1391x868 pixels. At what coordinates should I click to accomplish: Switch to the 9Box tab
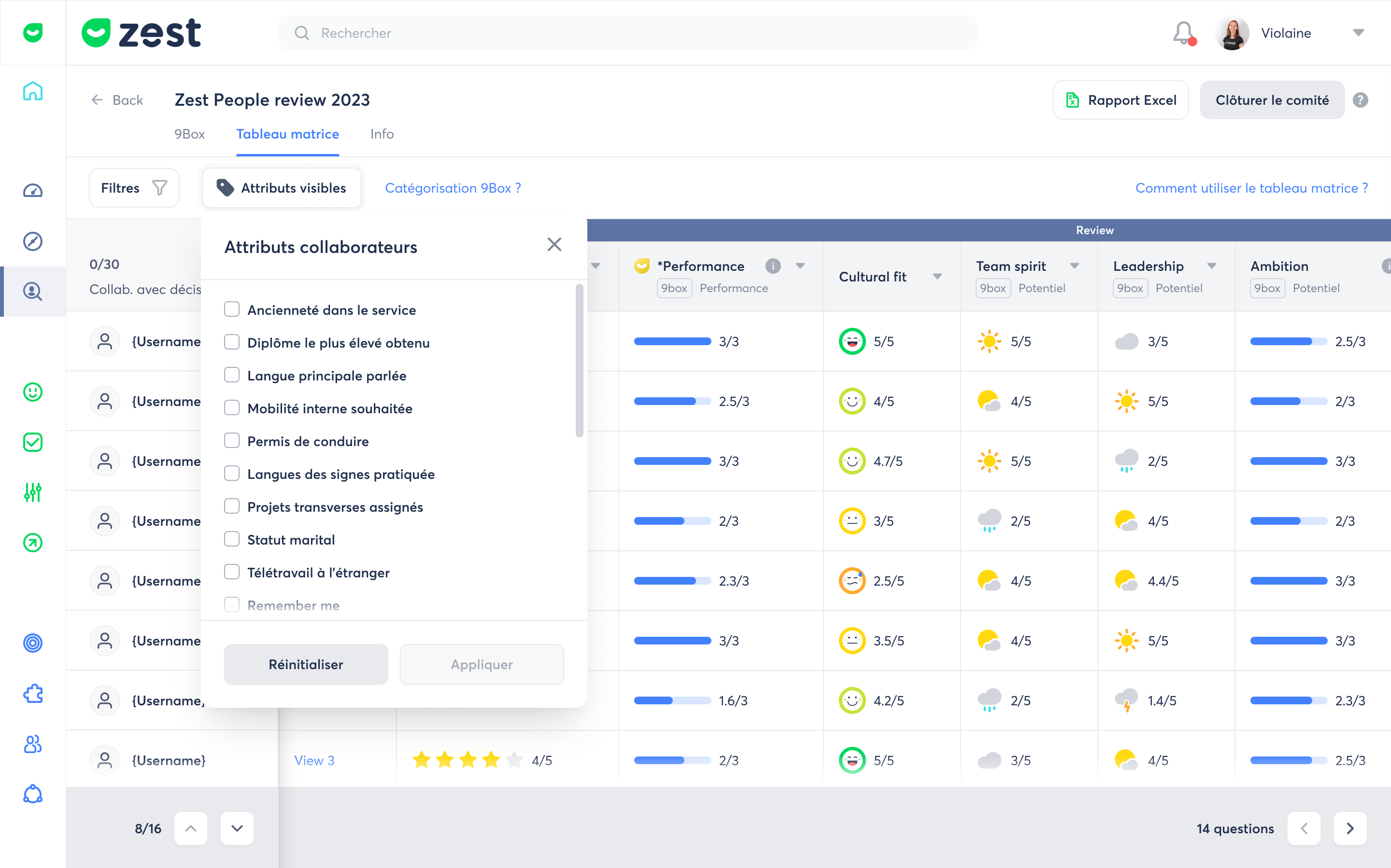click(x=189, y=134)
